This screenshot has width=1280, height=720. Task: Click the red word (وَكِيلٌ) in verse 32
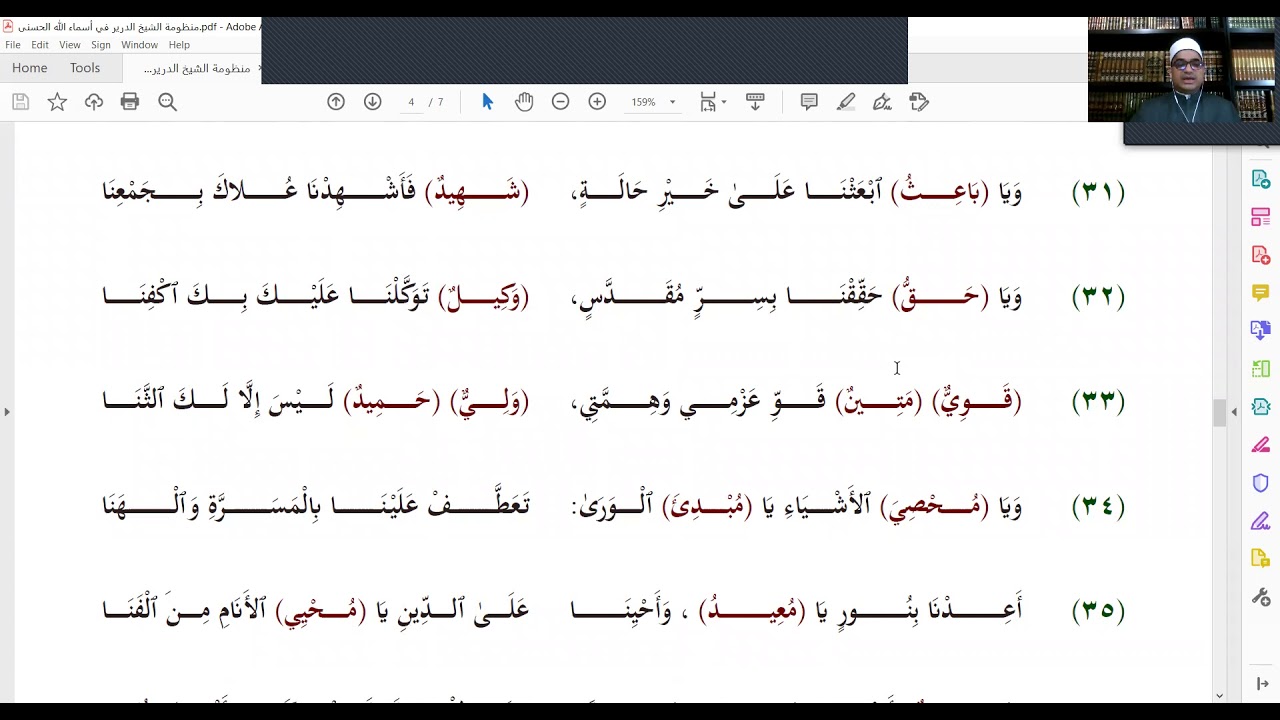click(484, 297)
